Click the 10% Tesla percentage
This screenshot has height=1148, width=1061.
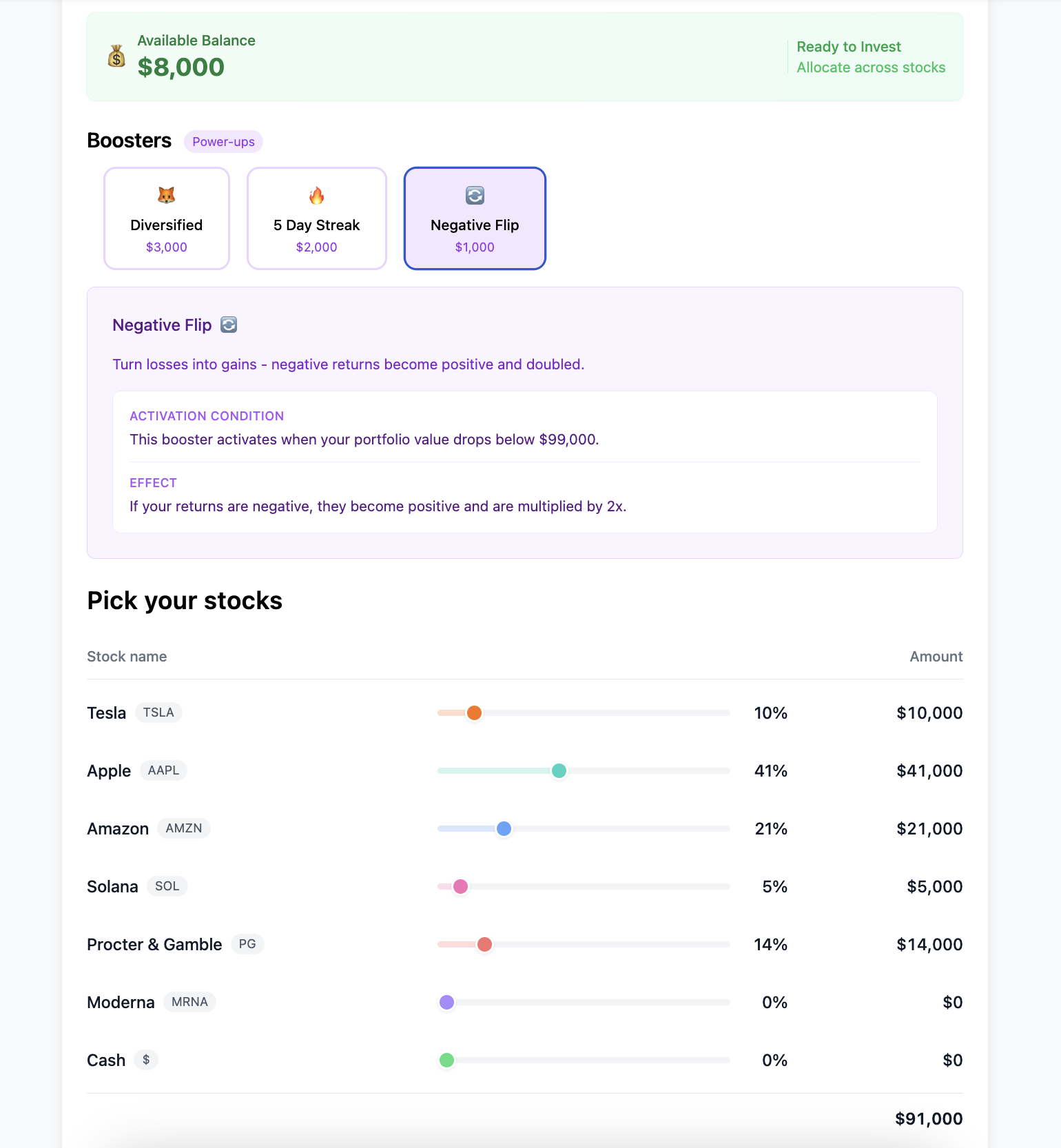click(770, 713)
